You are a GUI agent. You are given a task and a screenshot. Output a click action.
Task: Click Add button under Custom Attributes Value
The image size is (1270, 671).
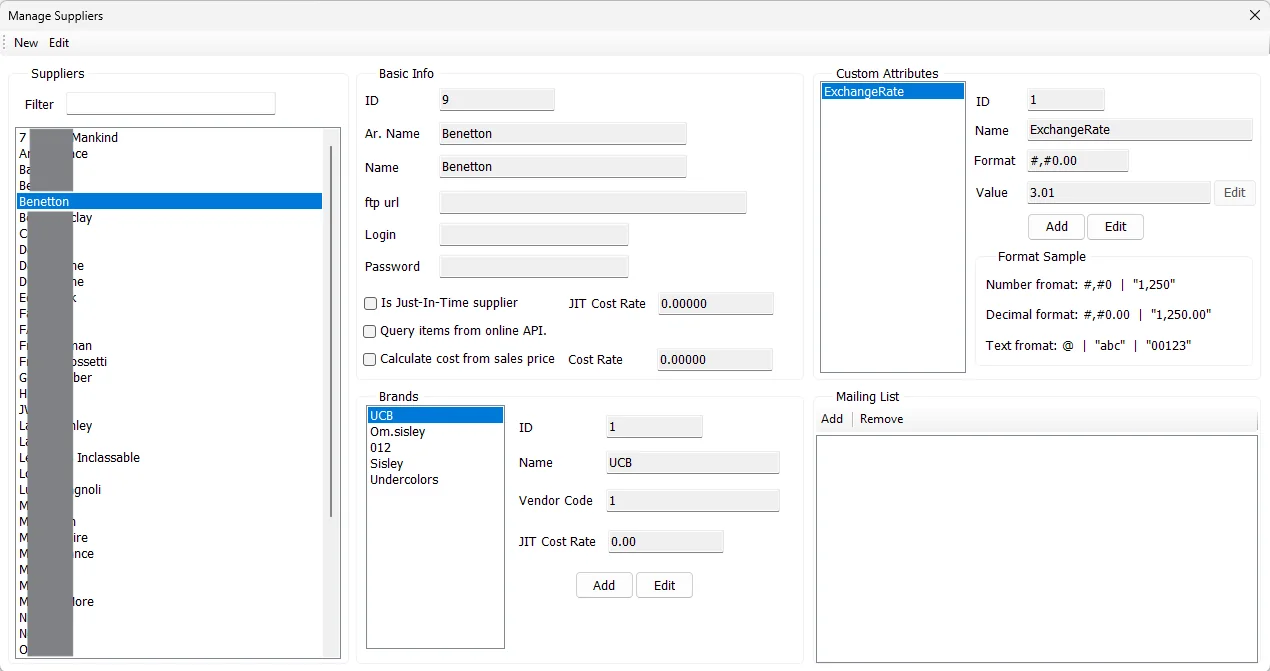click(1057, 227)
